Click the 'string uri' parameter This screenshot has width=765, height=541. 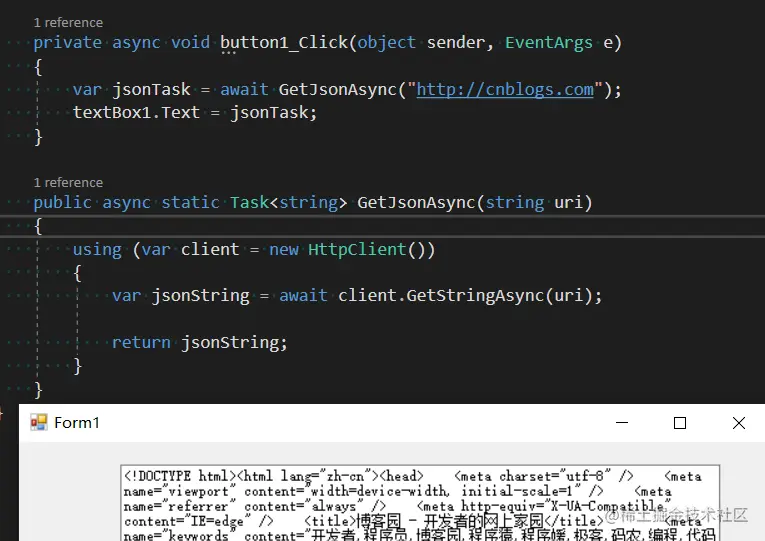[x=534, y=202]
